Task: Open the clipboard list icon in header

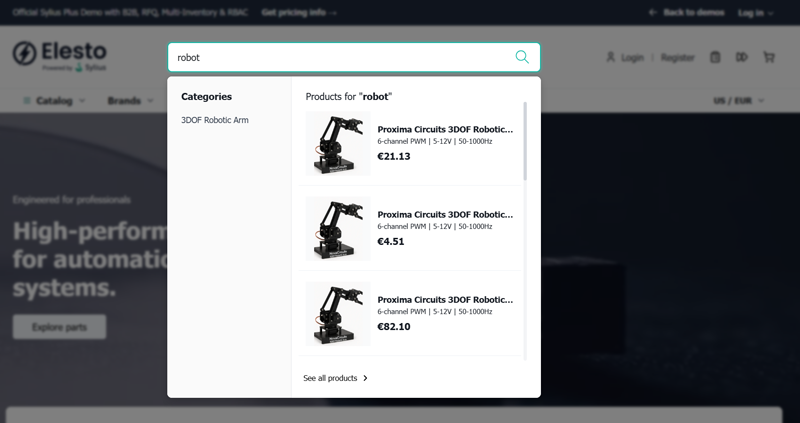Action: pos(715,57)
